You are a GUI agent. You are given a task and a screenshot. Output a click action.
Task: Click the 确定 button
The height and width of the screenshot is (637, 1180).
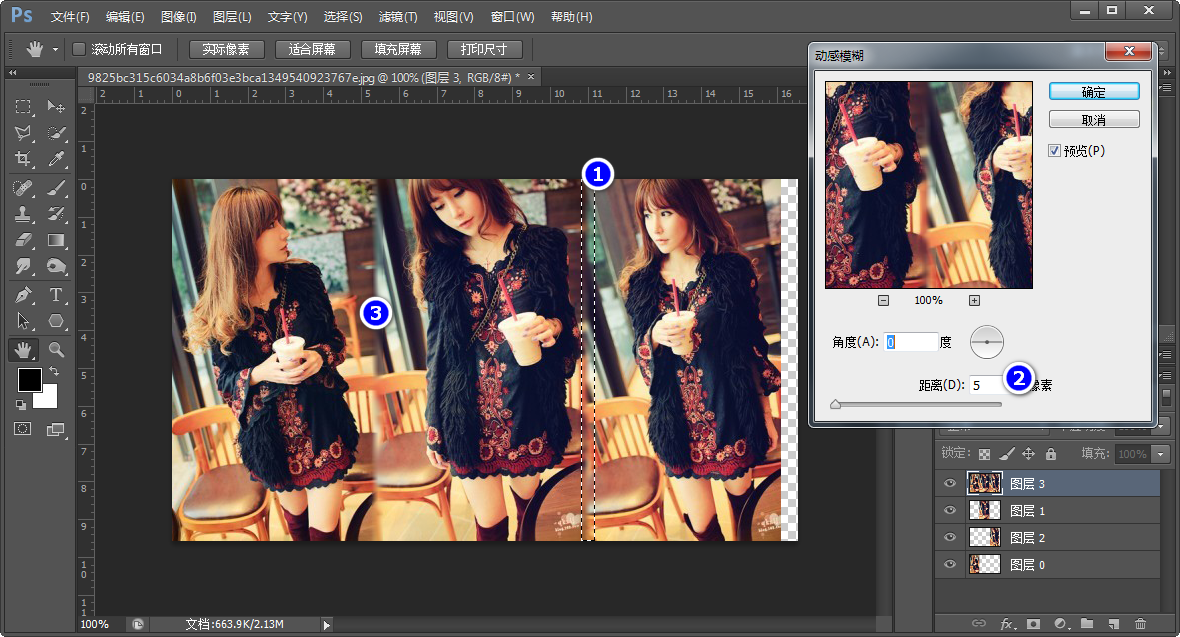click(1094, 92)
